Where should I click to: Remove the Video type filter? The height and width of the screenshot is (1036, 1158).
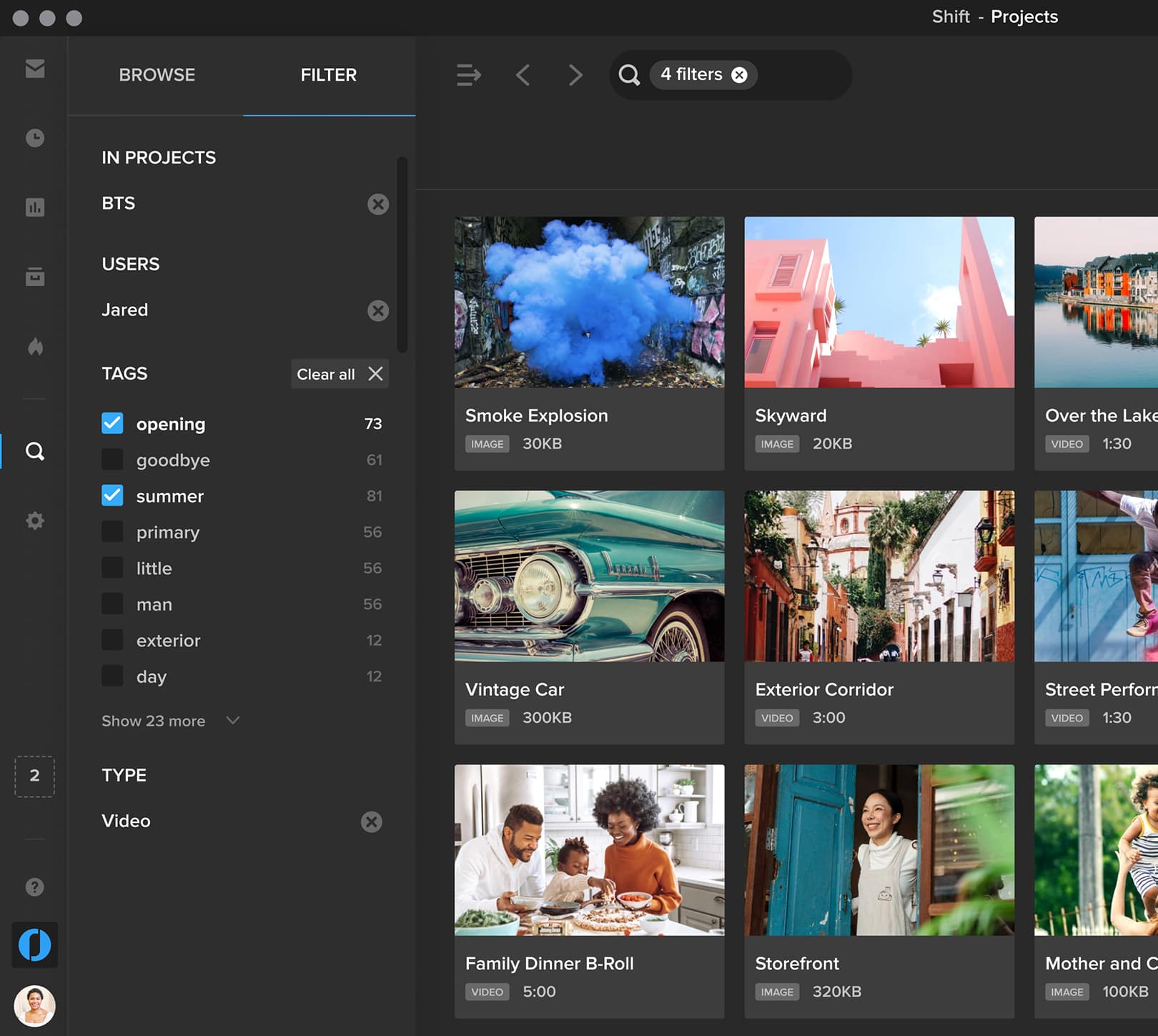[x=371, y=822]
